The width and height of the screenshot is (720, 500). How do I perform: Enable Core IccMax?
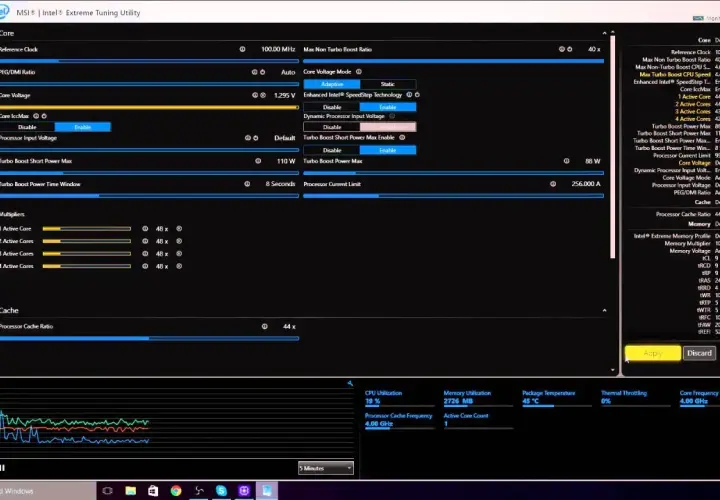(83, 127)
